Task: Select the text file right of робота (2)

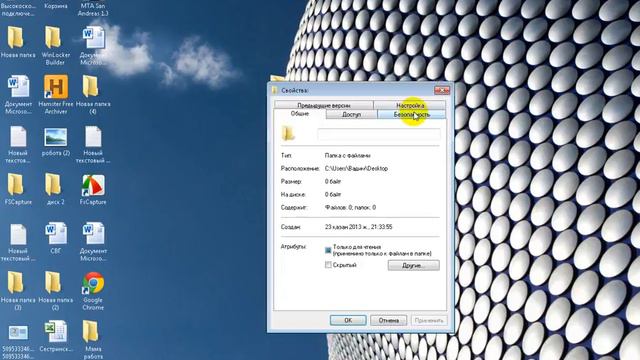Action: click(93, 137)
